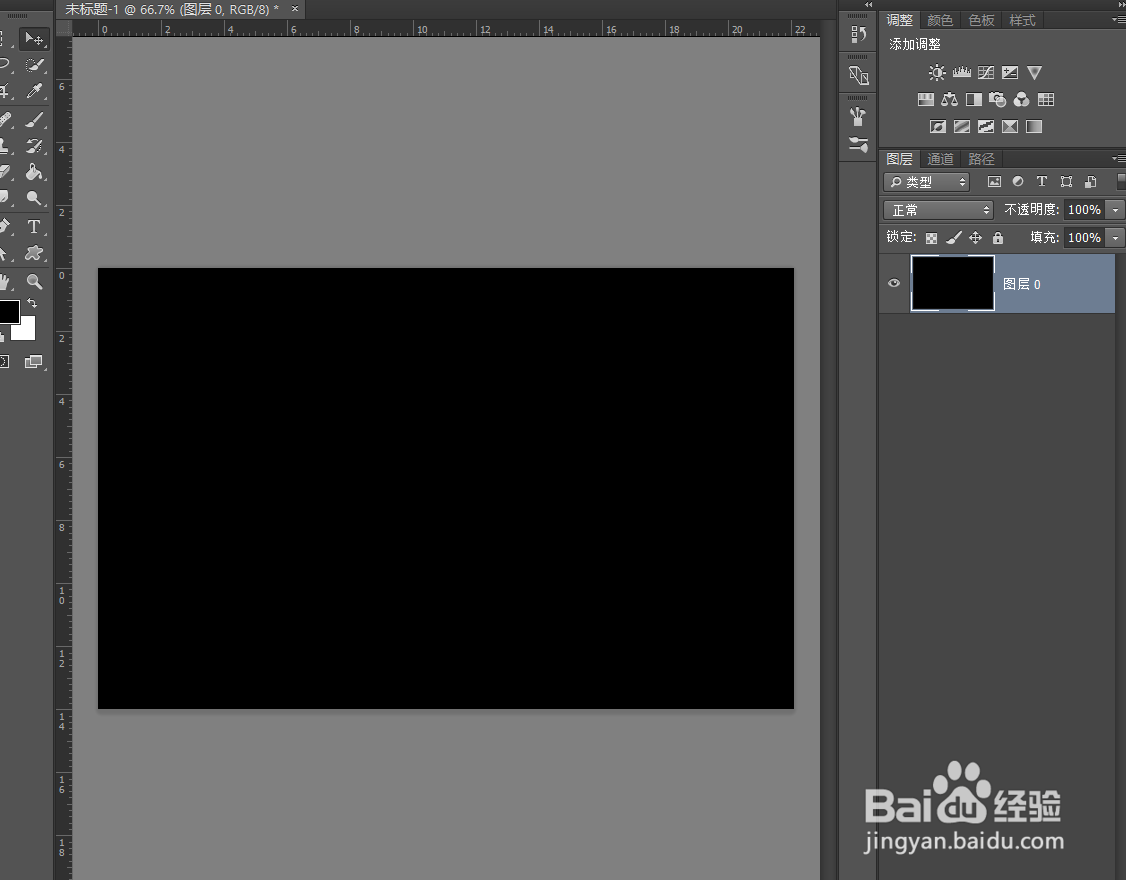Toggle filter for smart objects

pyautogui.click(x=1091, y=182)
